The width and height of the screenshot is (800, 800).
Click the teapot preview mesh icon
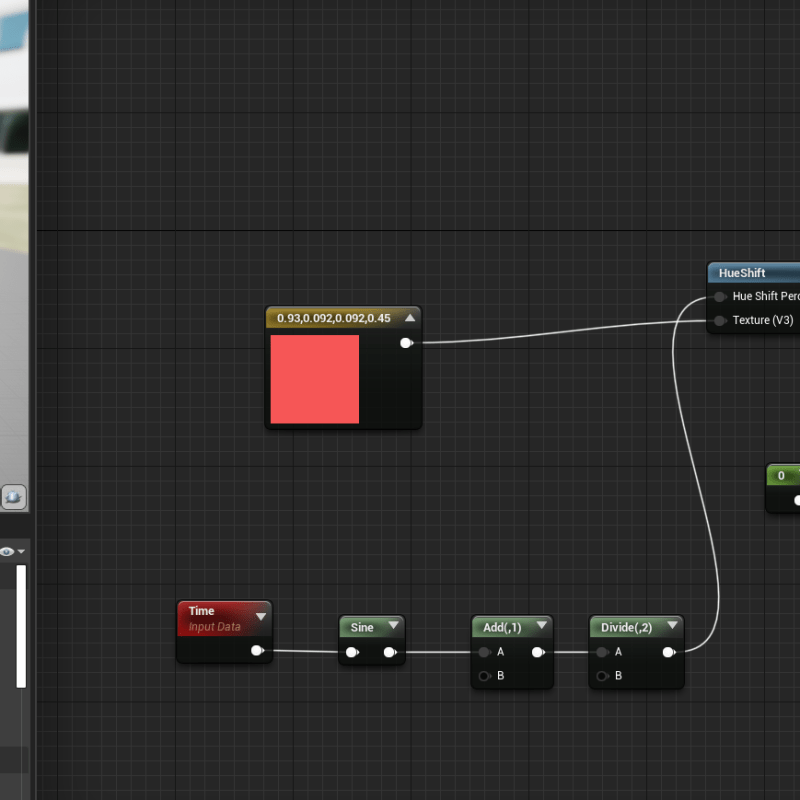pyautogui.click(x=13, y=497)
